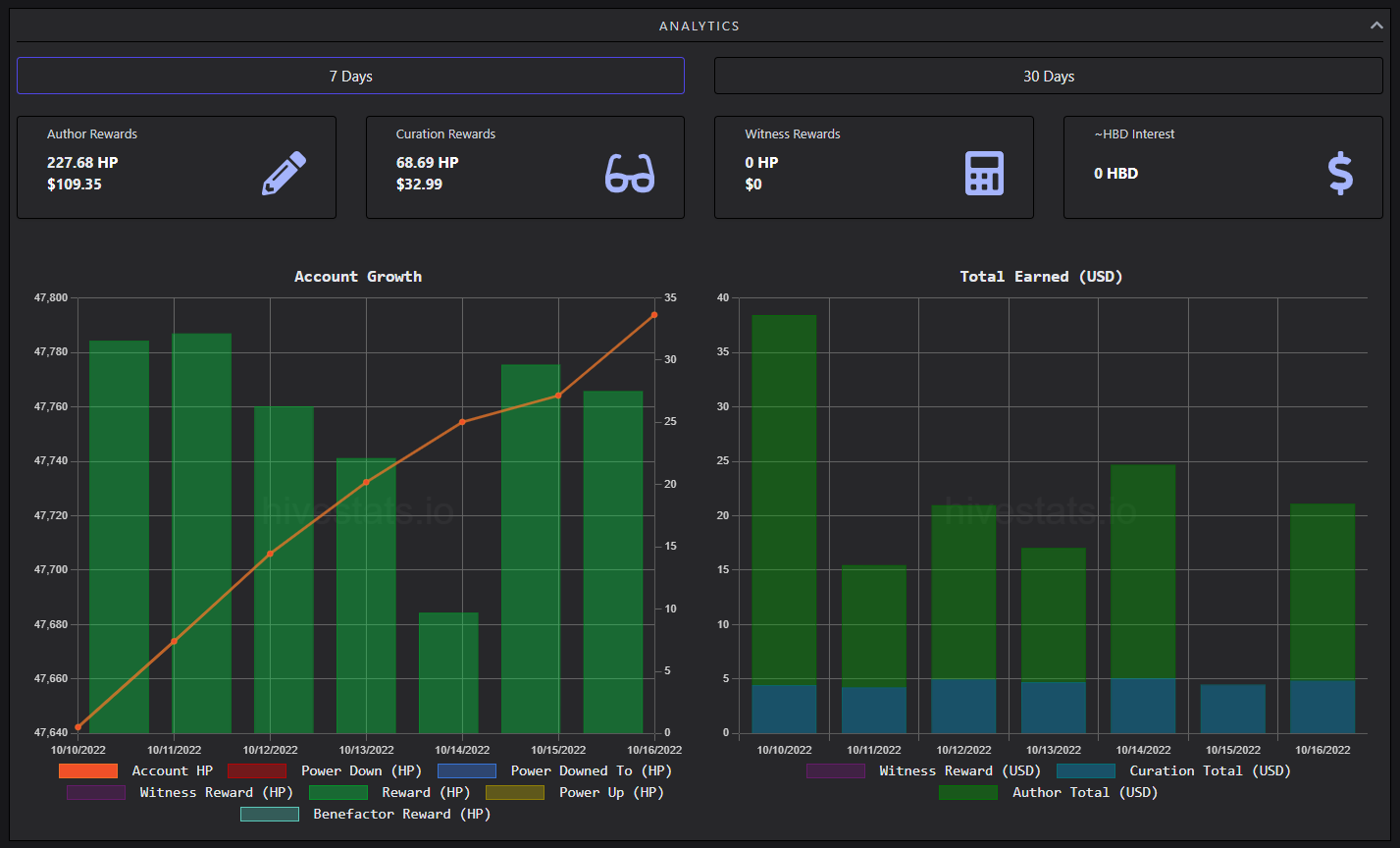Click the calculator icon in Witness Rewards

(x=984, y=173)
